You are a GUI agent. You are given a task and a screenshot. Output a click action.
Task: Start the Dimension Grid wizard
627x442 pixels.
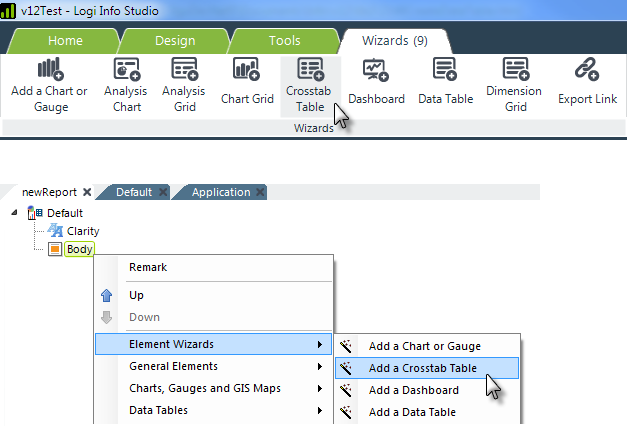(515, 86)
